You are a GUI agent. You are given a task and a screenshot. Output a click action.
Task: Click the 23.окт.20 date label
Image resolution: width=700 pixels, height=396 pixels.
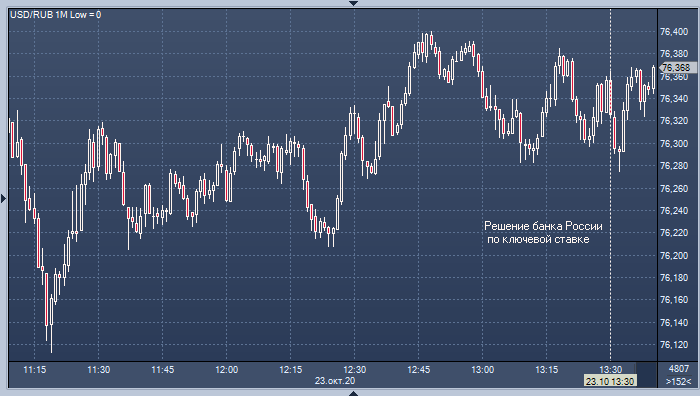tap(335, 381)
